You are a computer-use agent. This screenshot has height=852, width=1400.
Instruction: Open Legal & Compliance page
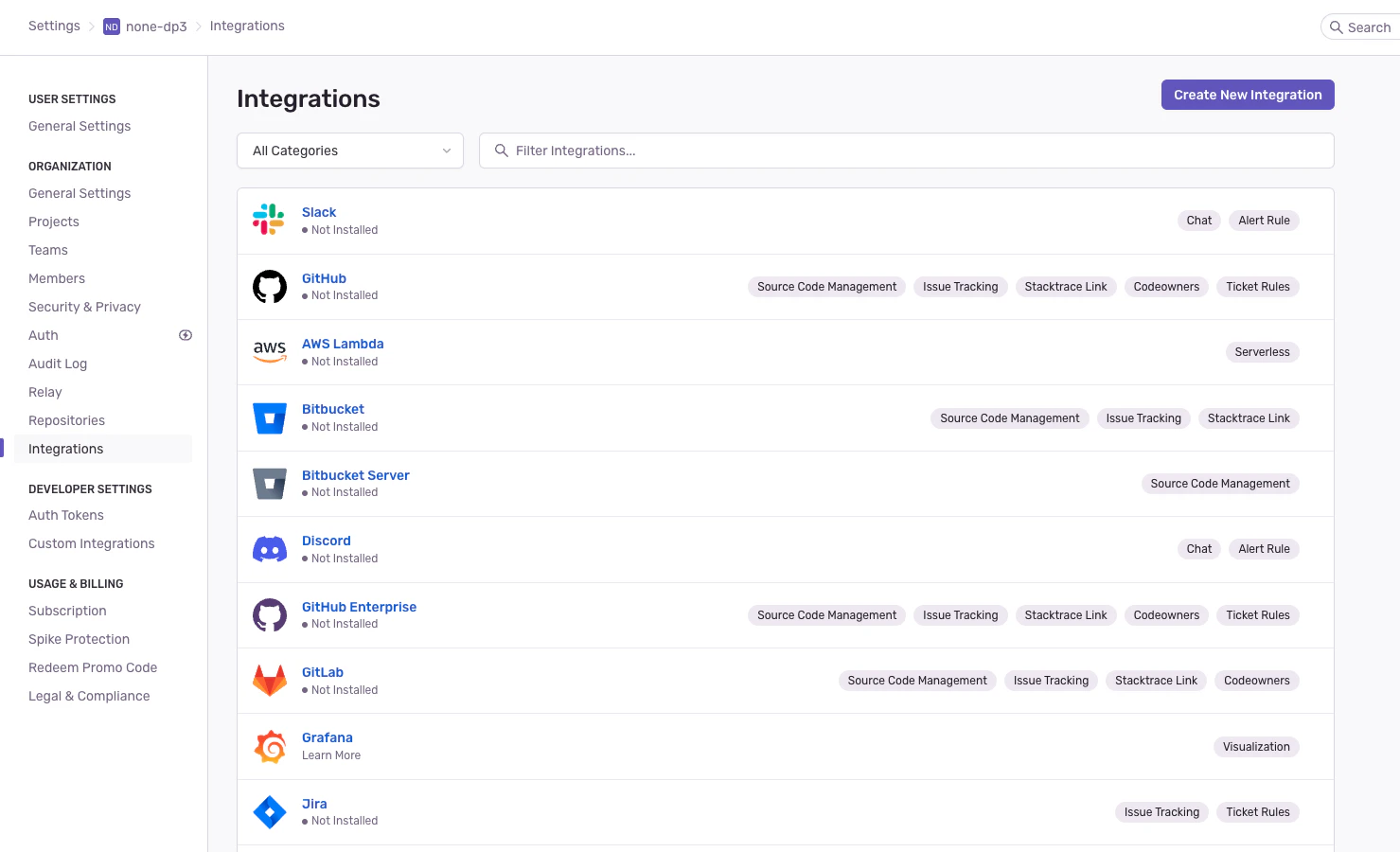pos(89,696)
